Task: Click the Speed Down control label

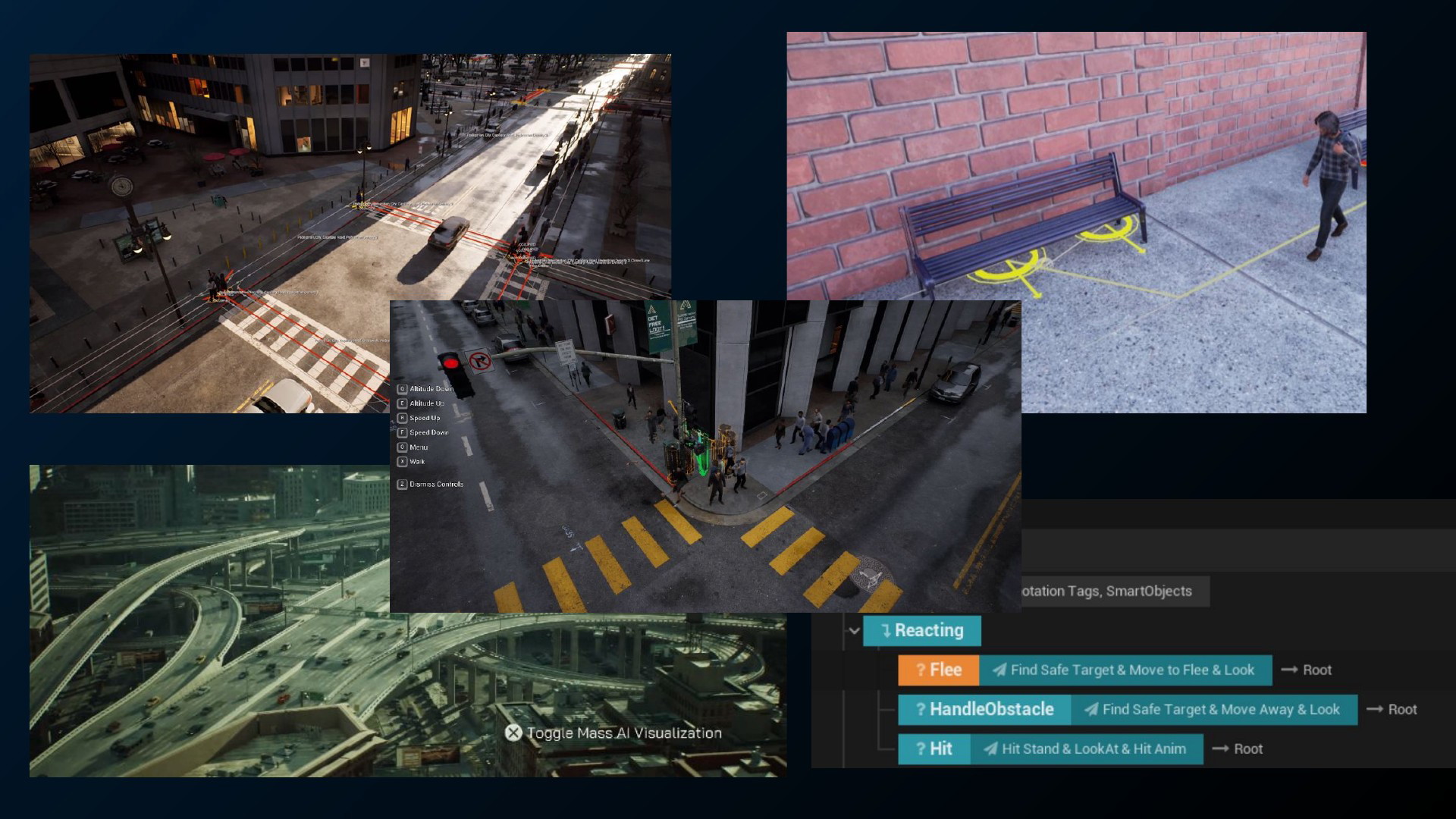Action: coord(429,432)
